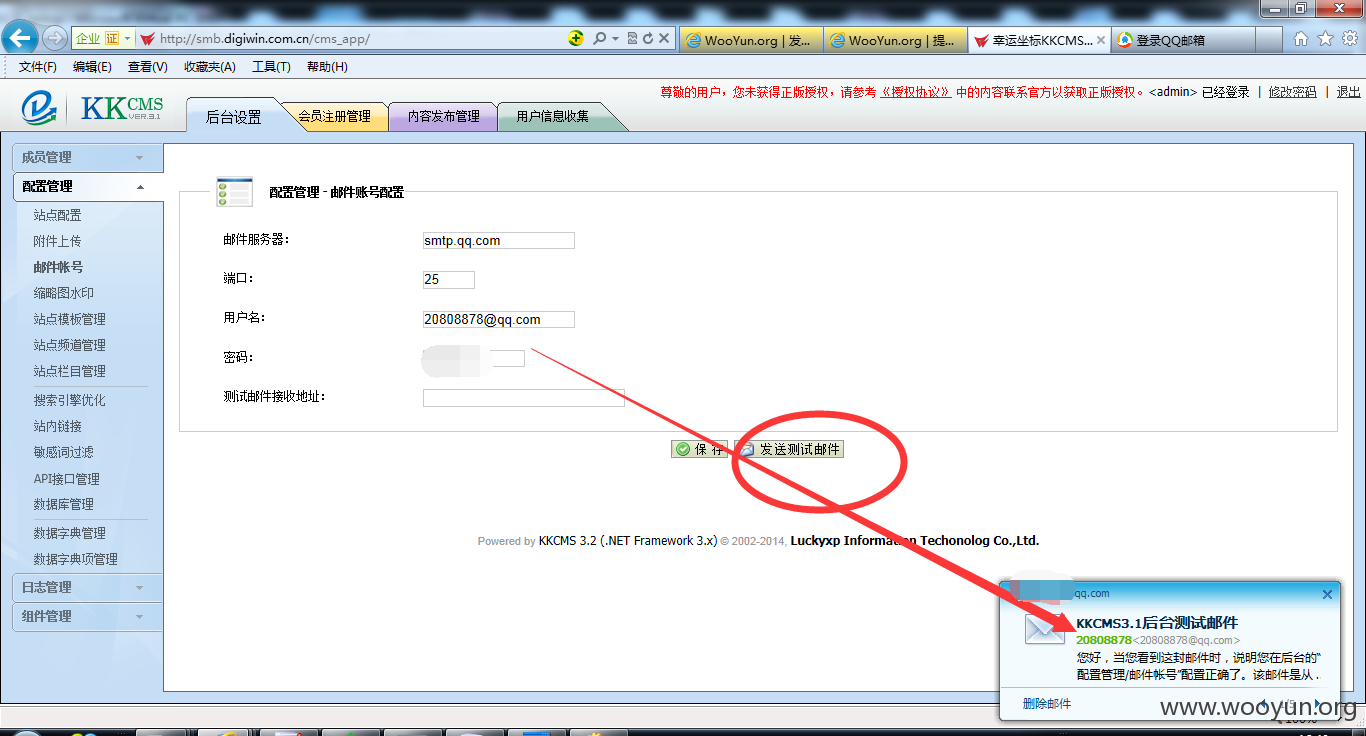
Task: Switch to the 会员注册管理 tab
Action: click(x=334, y=116)
